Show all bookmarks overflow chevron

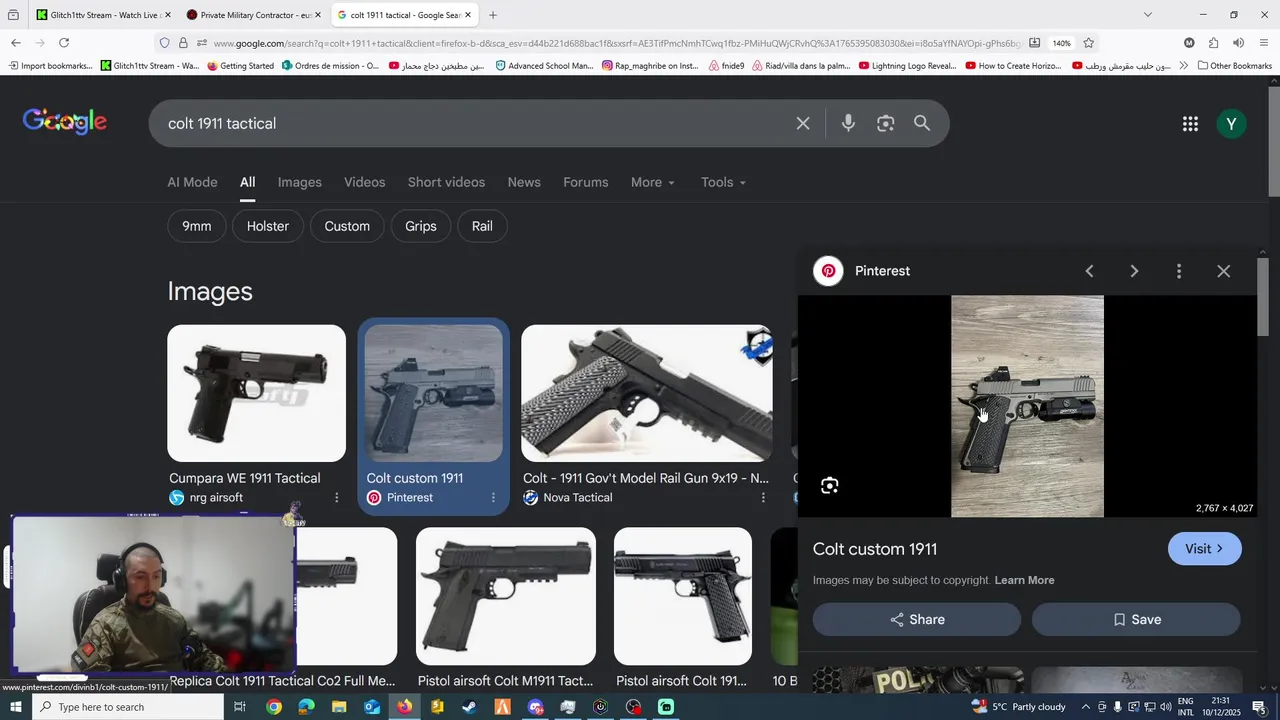(x=1183, y=66)
